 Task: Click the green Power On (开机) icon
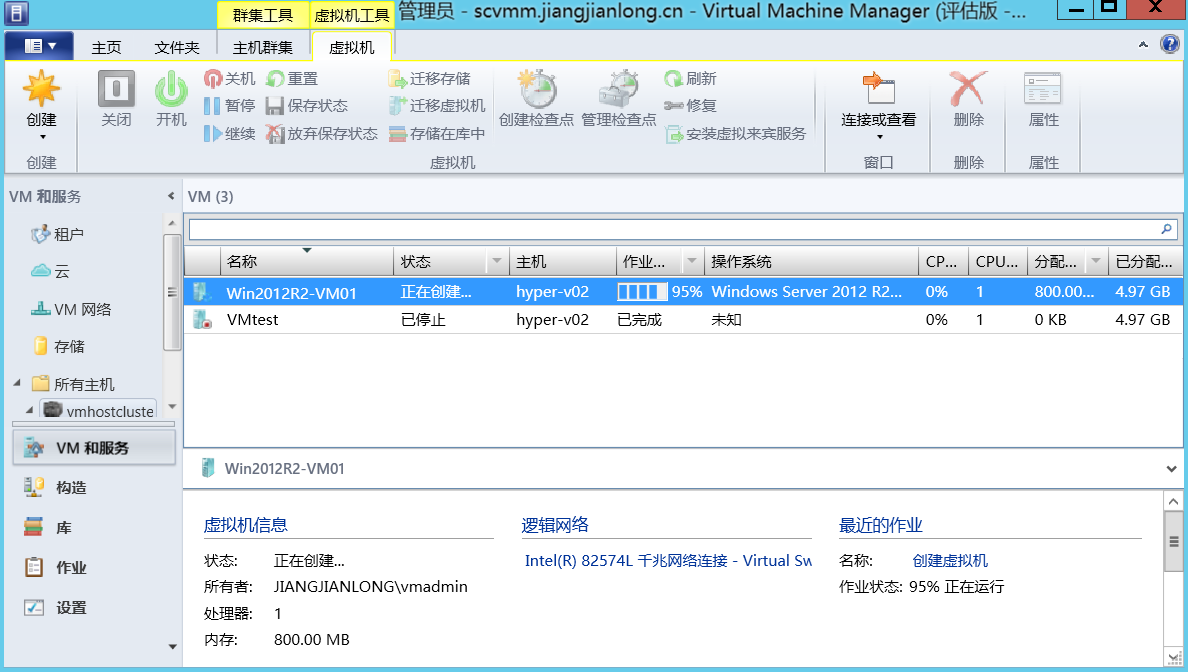[171, 89]
